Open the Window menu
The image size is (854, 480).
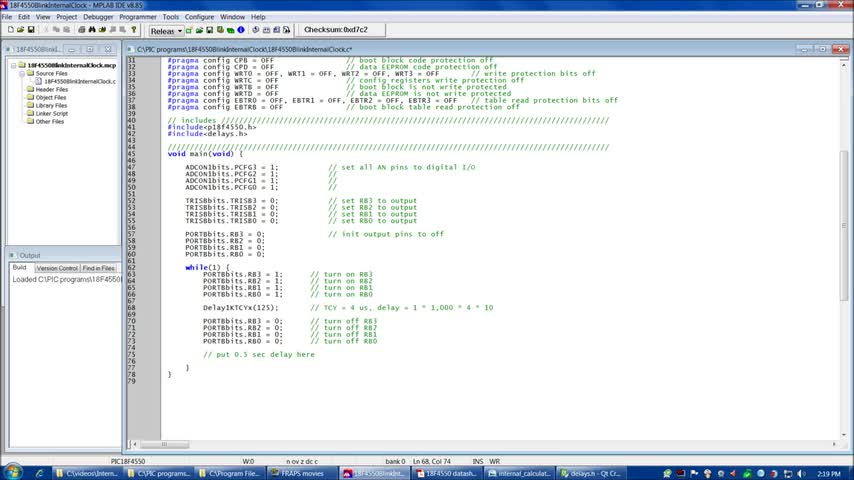[233, 17]
